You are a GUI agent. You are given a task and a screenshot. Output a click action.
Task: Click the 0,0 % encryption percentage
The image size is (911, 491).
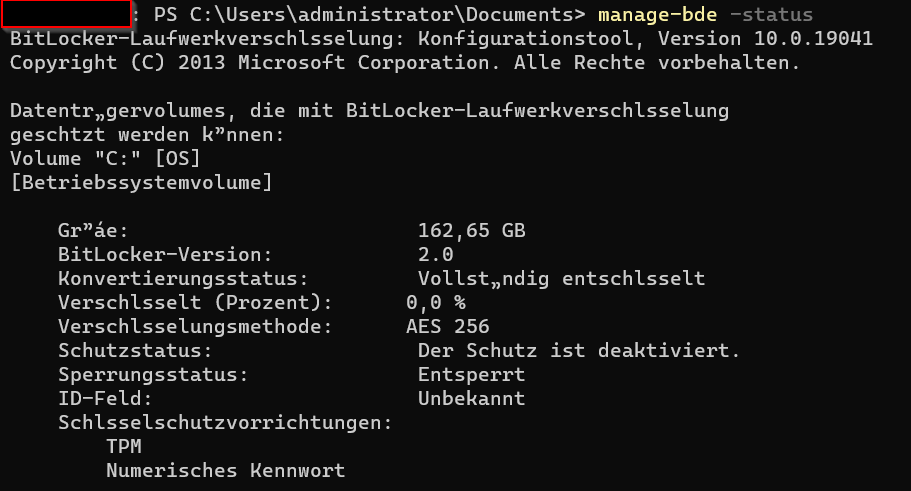point(435,303)
